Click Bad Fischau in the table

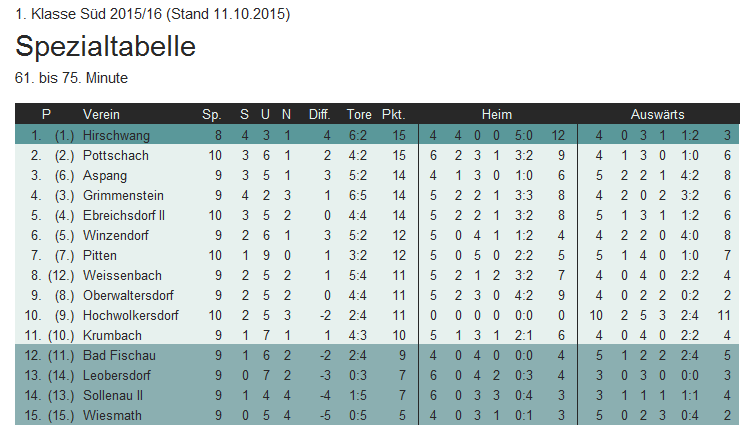click(119, 356)
